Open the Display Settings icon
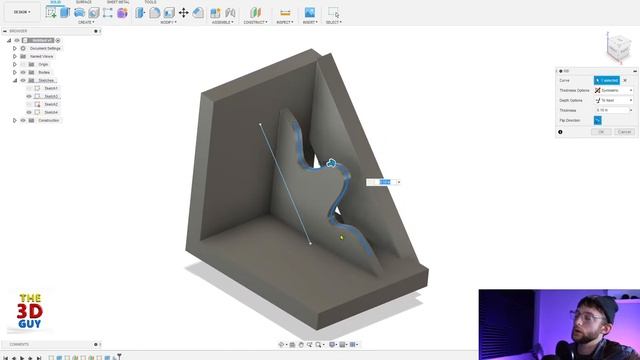Image resolution: width=640 pixels, height=360 pixels. (332, 345)
